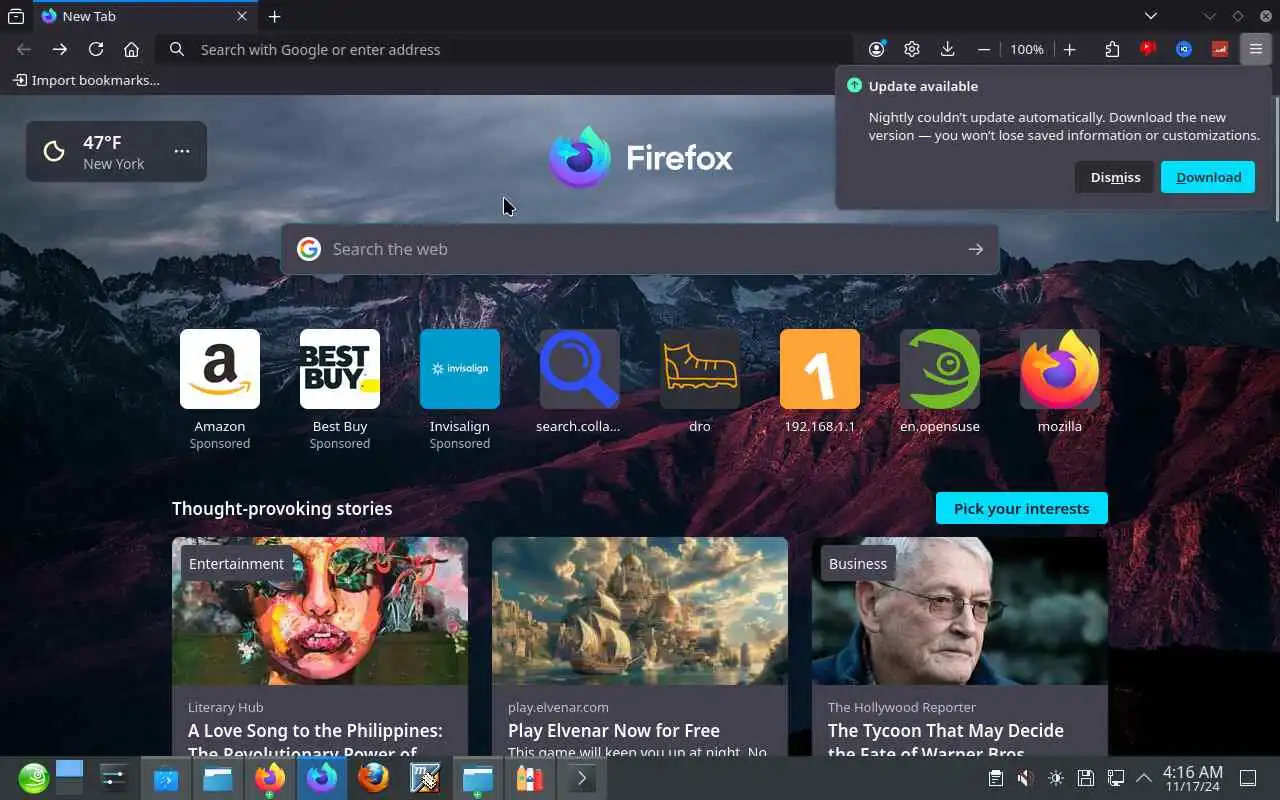
Task: Open the hamburger application menu
Action: [1256, 49]
